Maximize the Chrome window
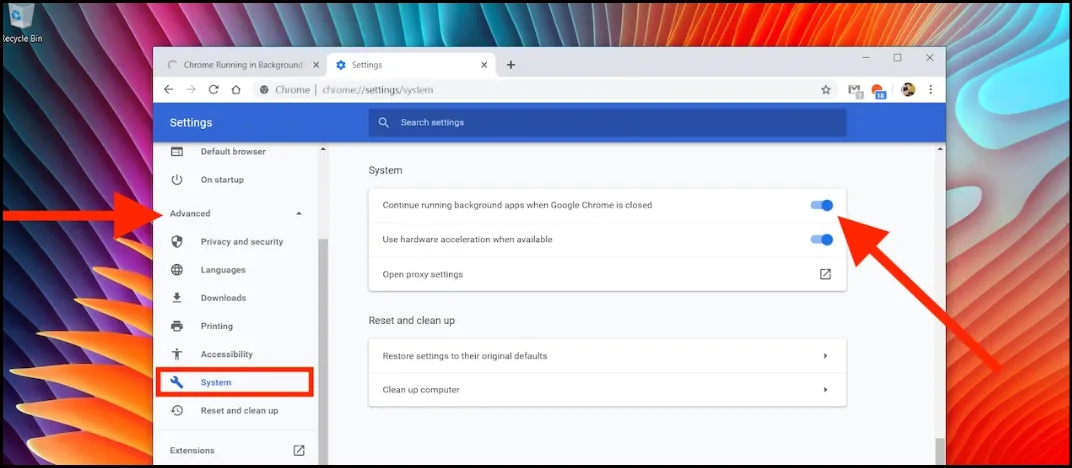 [x=898, y=58]
